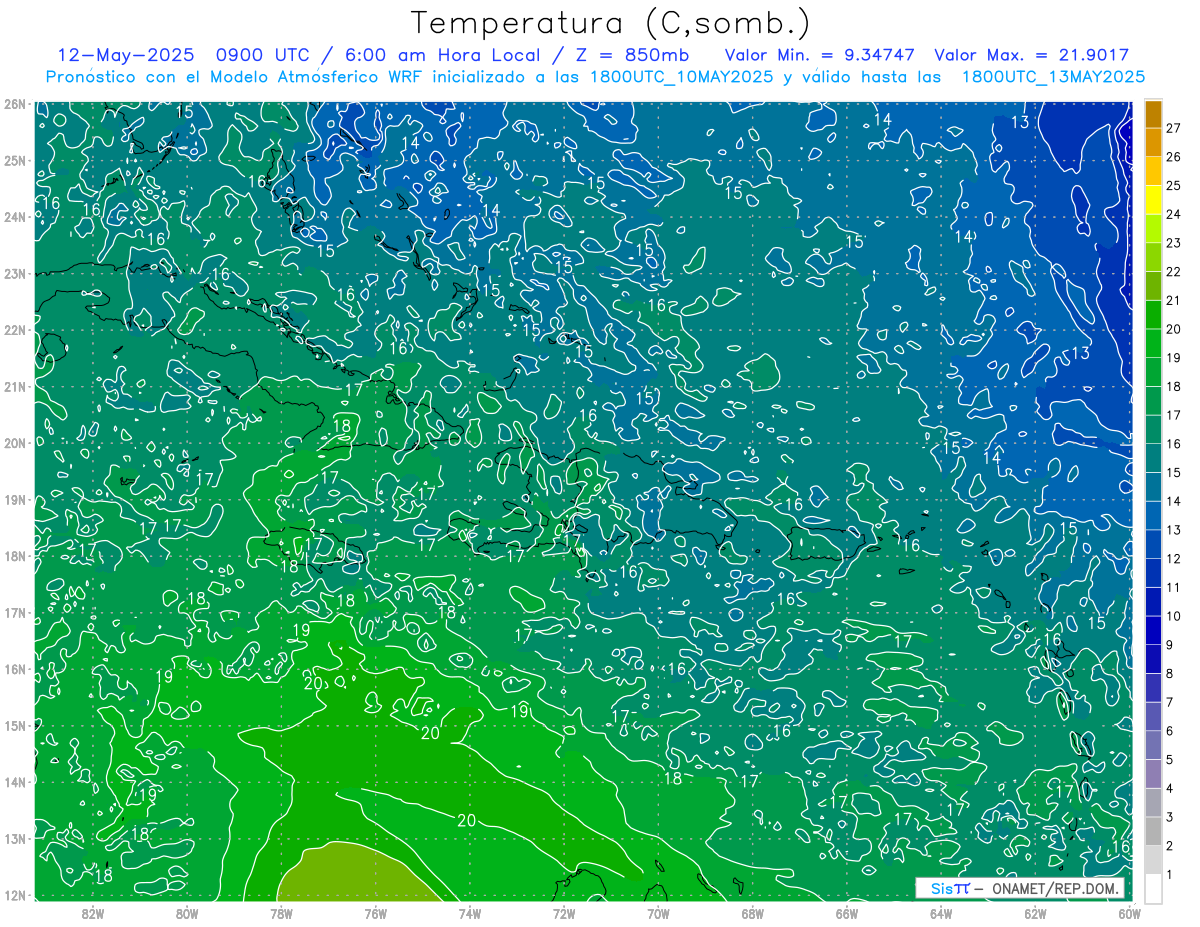Click the color scale label "7"
This screenshot has width=1200, height=927.
1171,702
